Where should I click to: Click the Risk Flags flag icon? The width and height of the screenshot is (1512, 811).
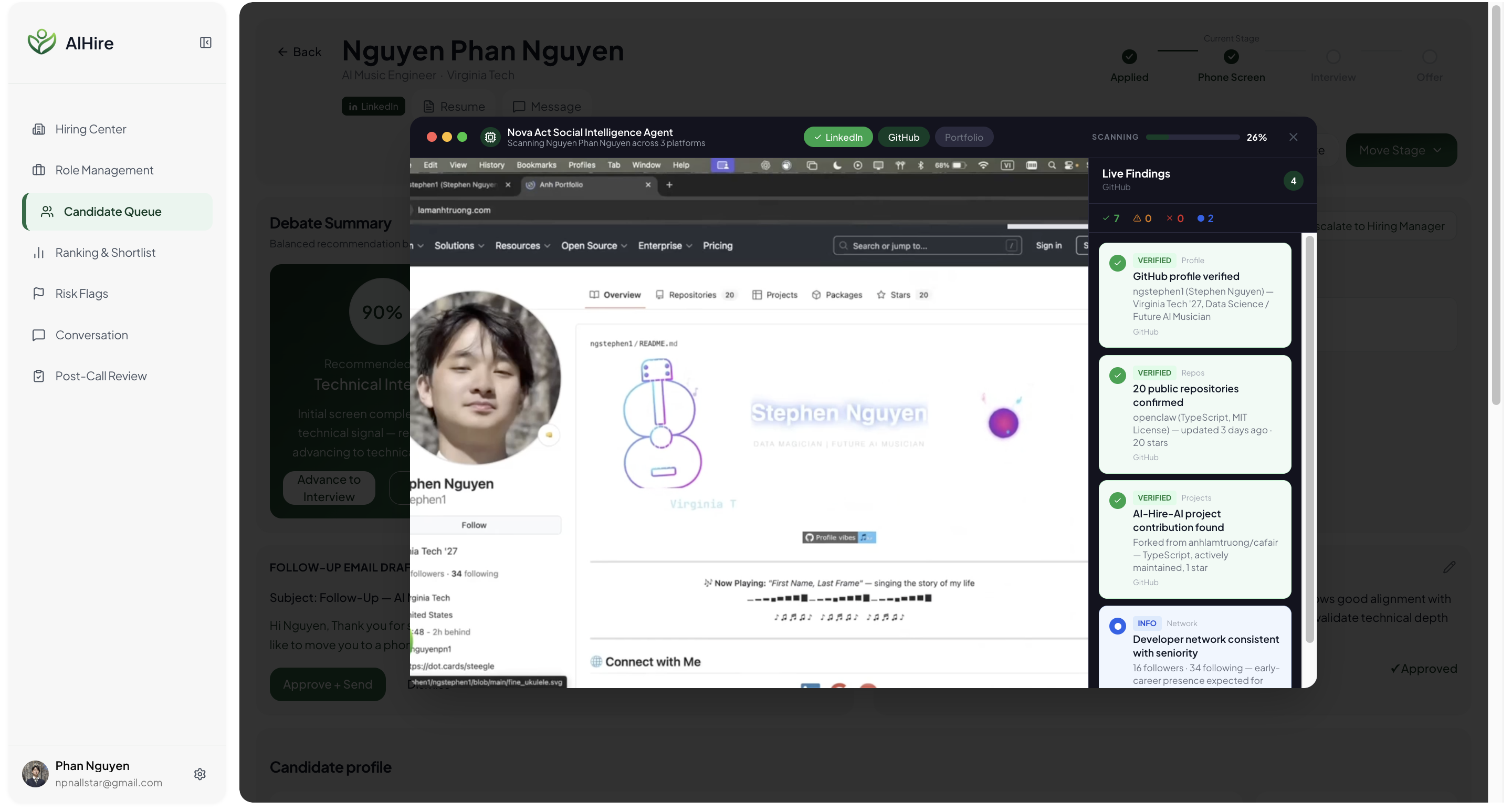click(39, 293)
